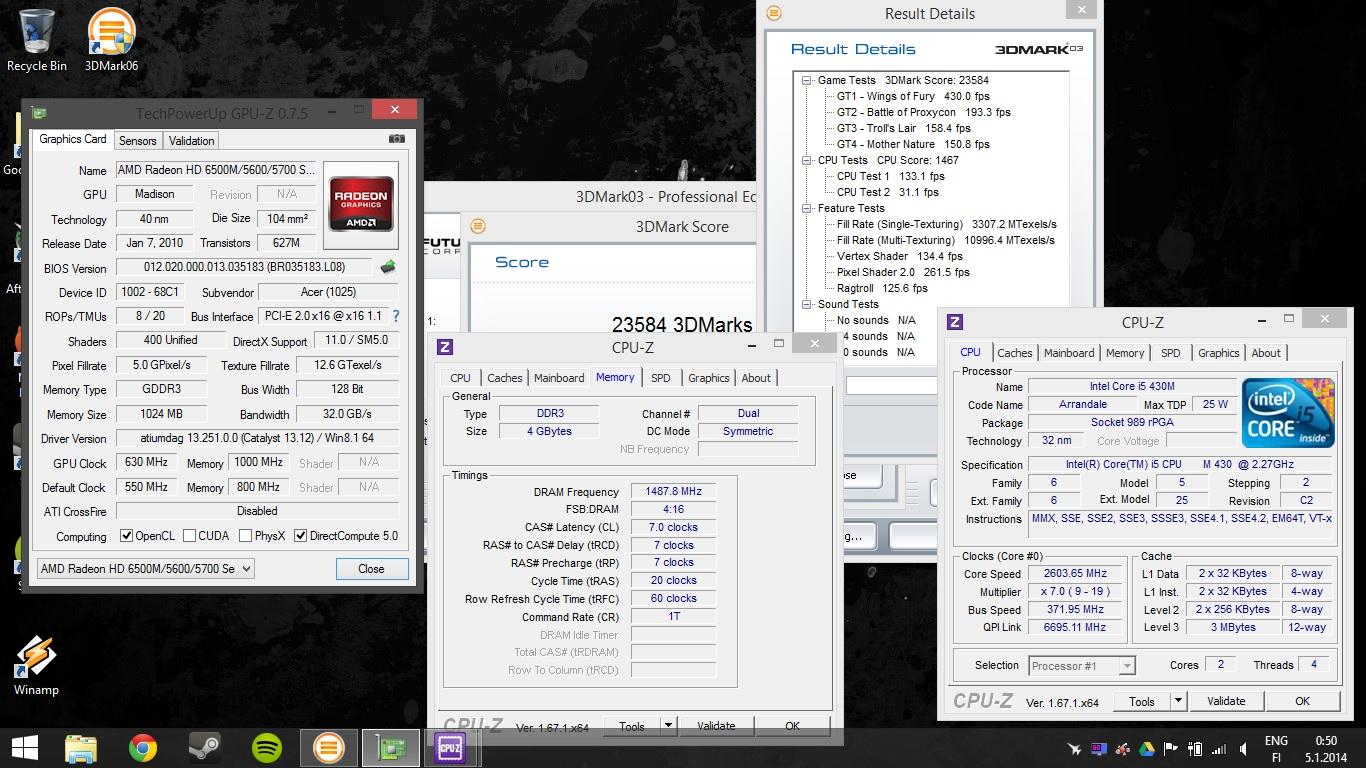Click the bus interface question mark icon
Viewport: 1366px width, 768px height.
click(396, 316)
